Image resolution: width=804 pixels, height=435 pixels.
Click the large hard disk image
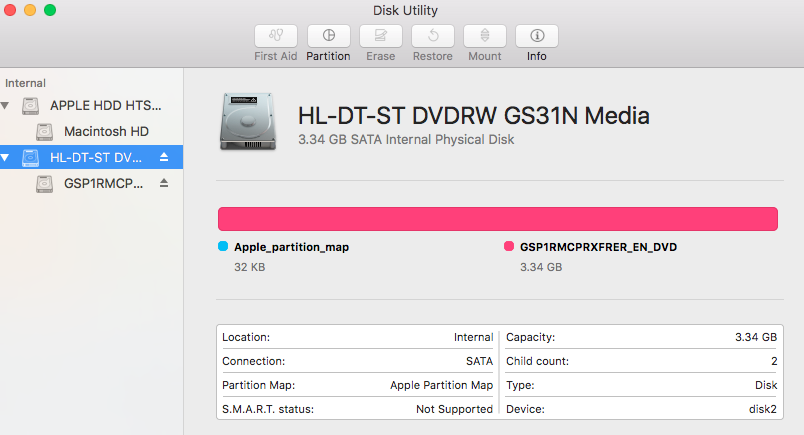(248, 122)
